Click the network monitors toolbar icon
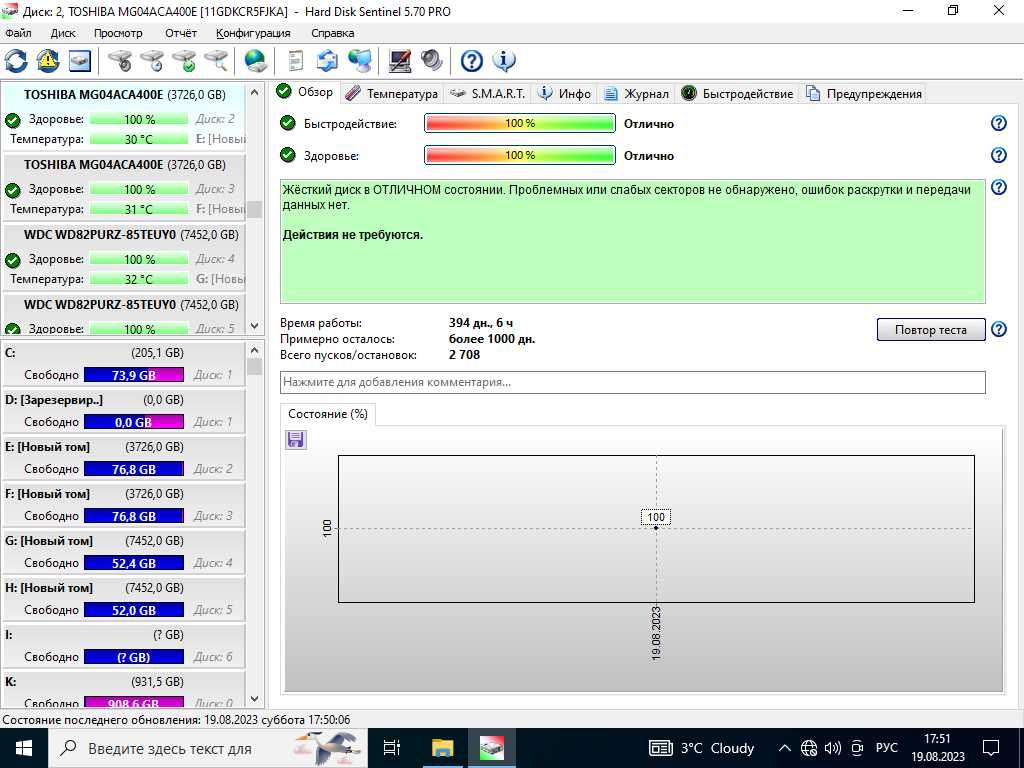This screenshot has height=768, width=1024. (x=360, y=61)
